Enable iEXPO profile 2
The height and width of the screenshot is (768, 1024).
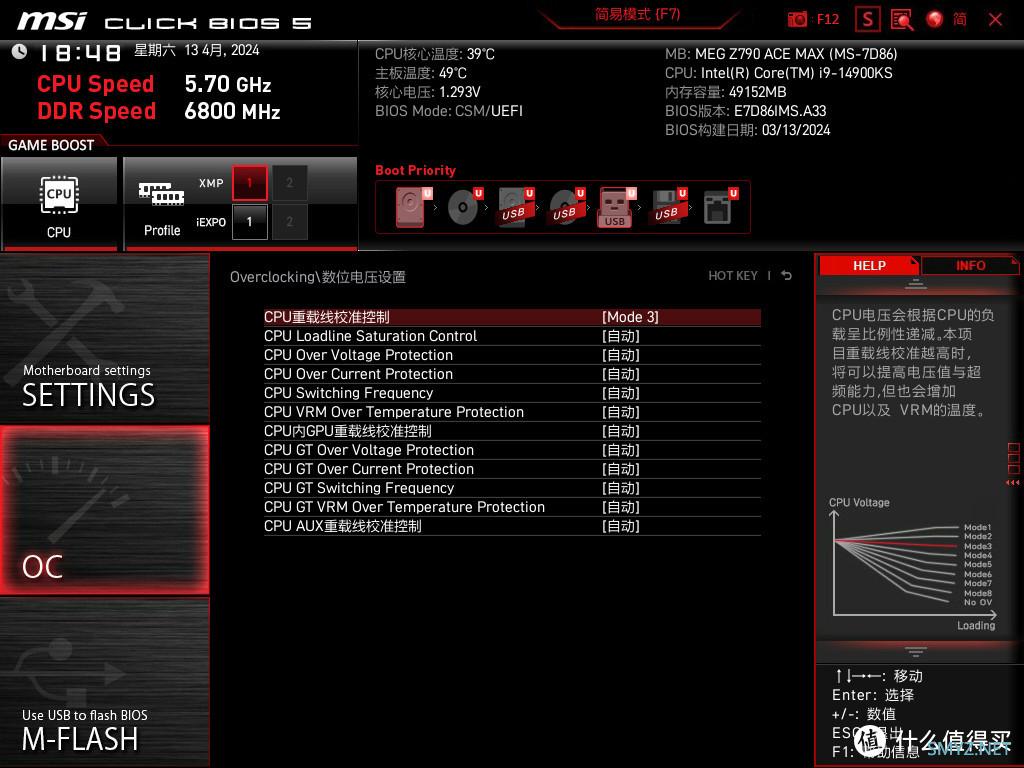point(289,222)
